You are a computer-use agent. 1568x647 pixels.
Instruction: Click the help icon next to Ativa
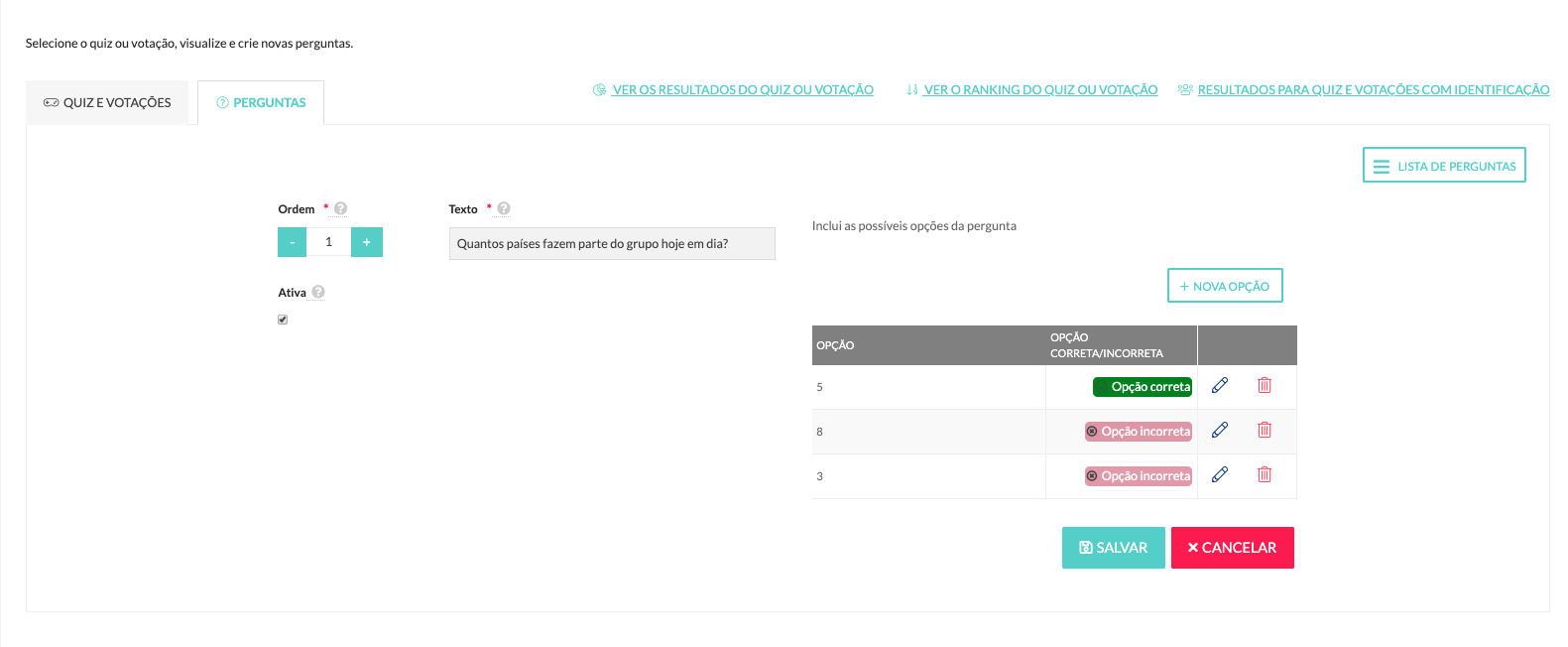(x=318, y=292)
